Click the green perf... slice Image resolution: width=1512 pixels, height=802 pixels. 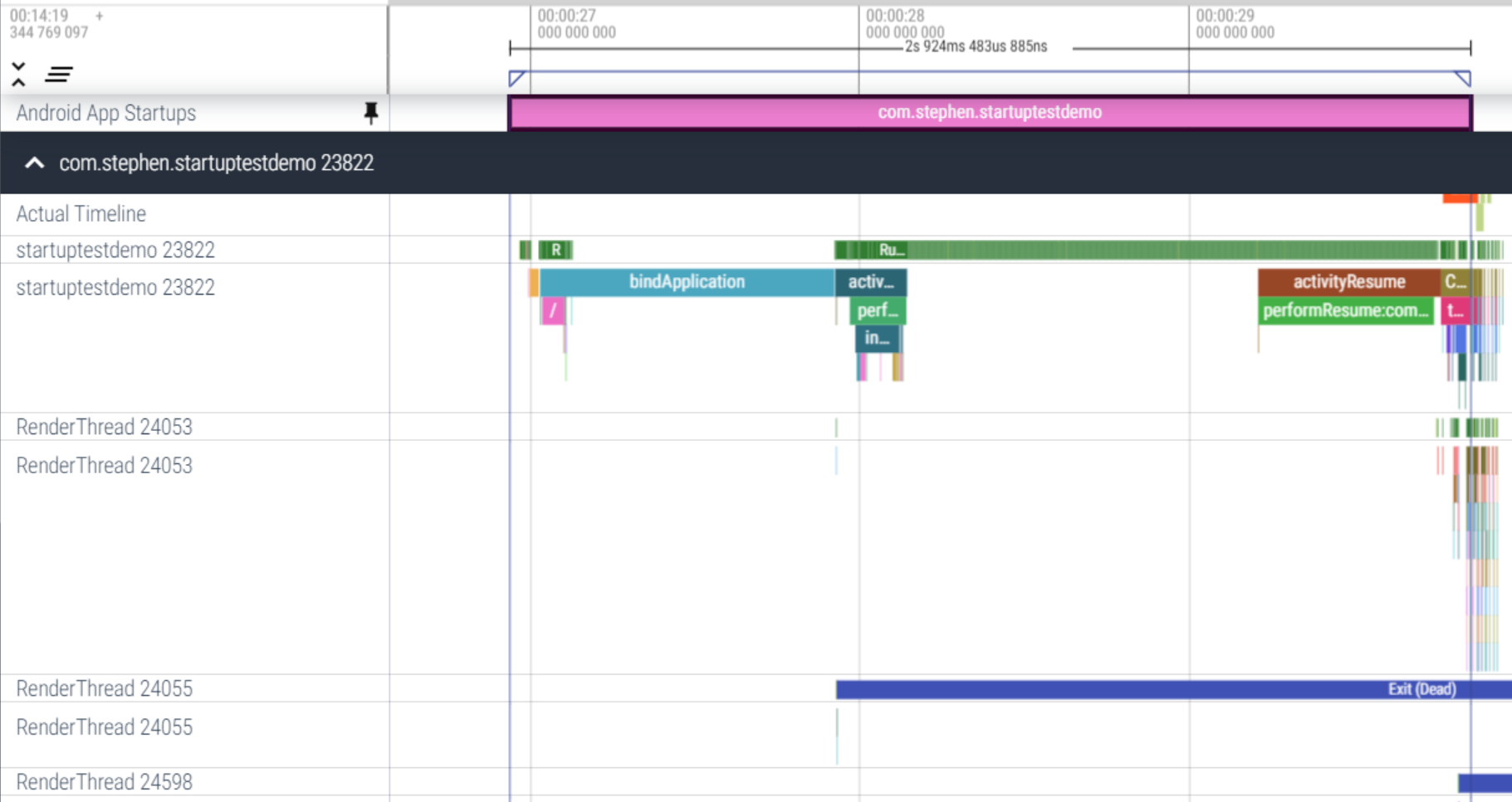point(877,311)
